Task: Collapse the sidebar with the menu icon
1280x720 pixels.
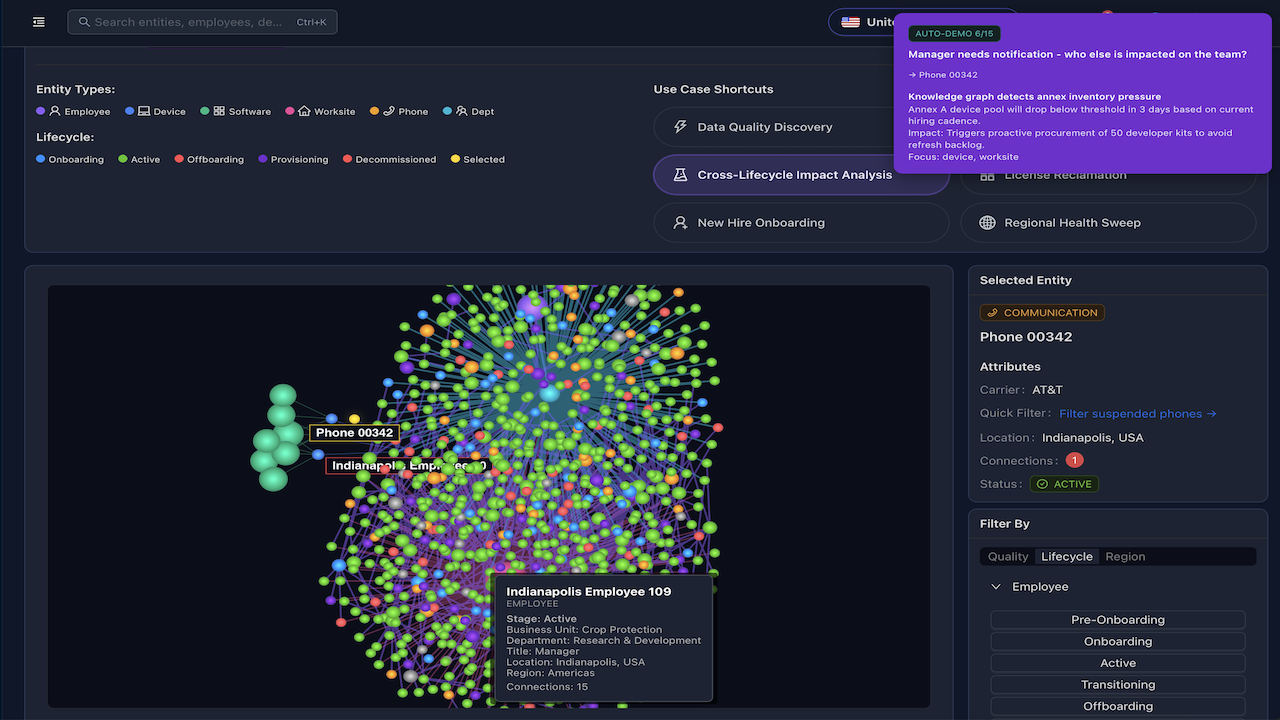Action: (38, 22)
